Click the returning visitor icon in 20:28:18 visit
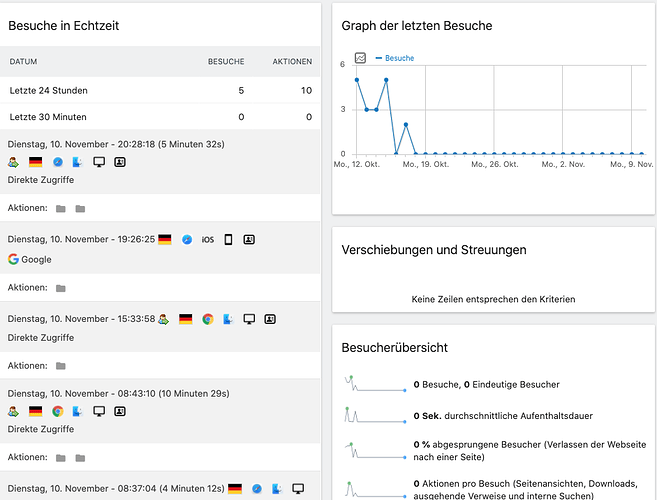 (x=13, y=162)
